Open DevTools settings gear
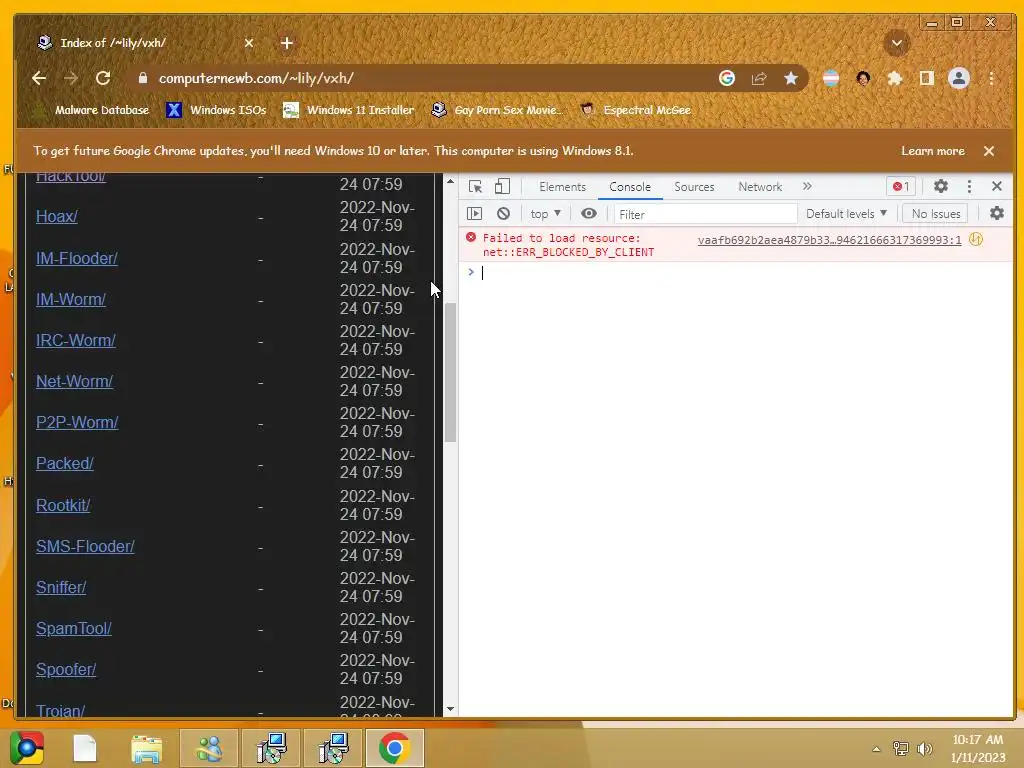Image resolution: width=1024 pixels, height=768 pixels. pos(940,186)
